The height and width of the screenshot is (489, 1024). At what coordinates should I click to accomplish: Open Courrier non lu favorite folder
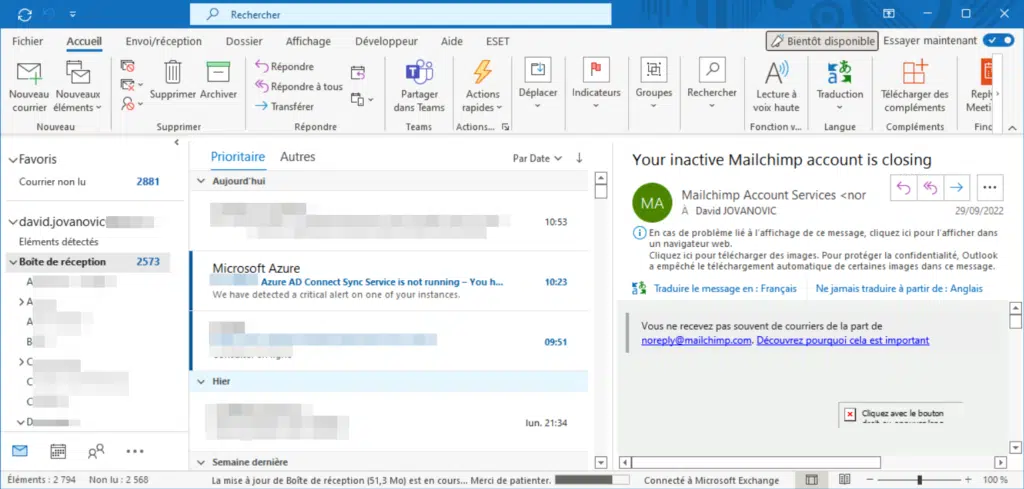coord(52,182)
